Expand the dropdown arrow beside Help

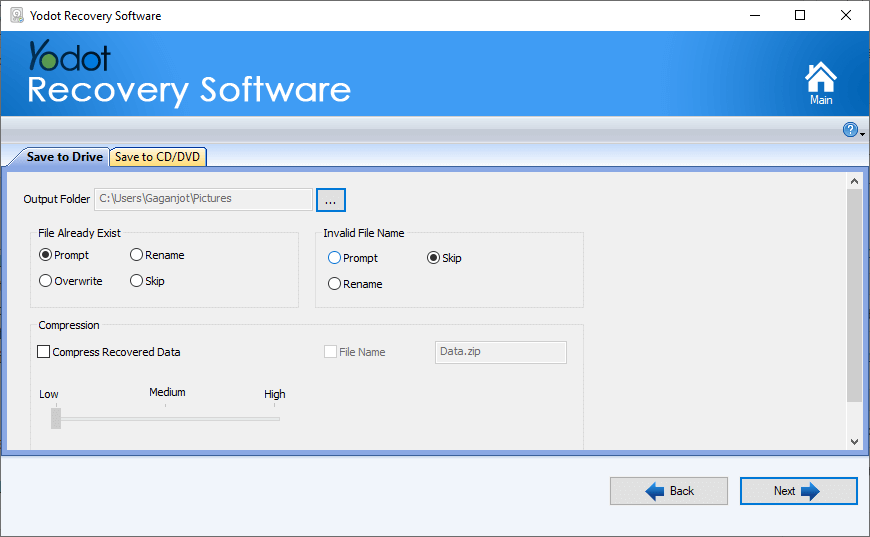[x=862, y=134]
